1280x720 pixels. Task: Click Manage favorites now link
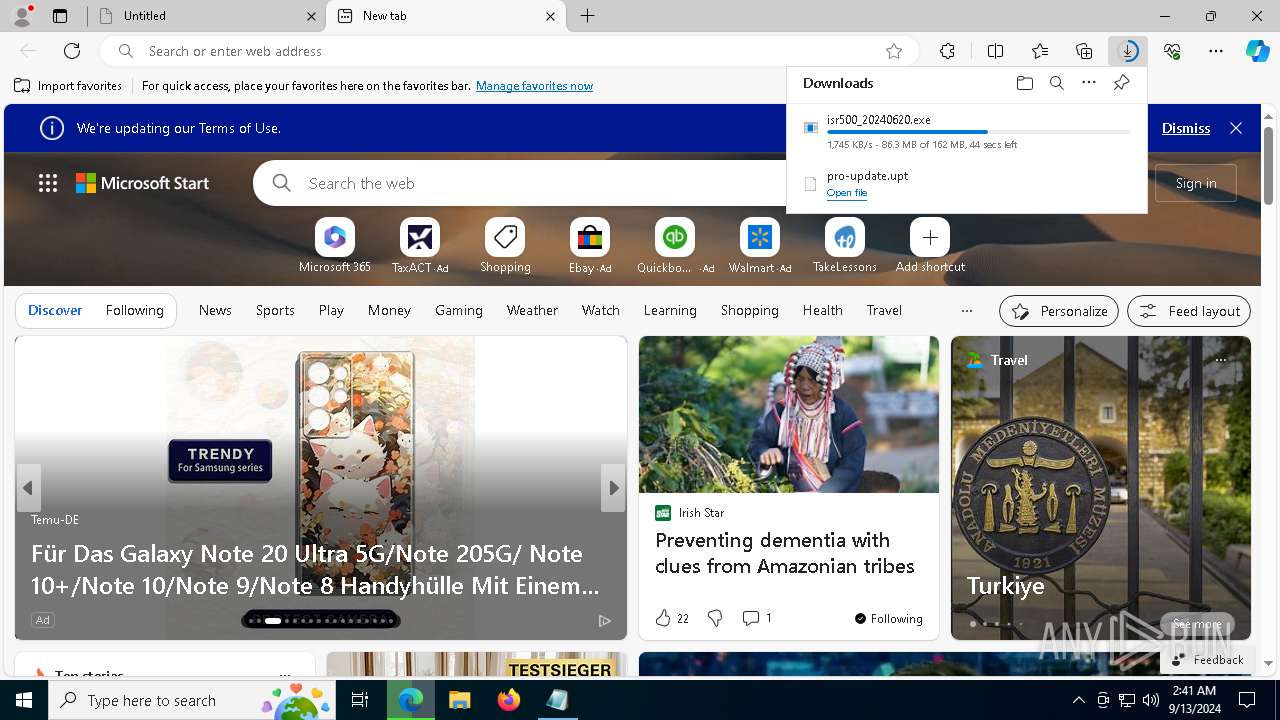(534, 86)
